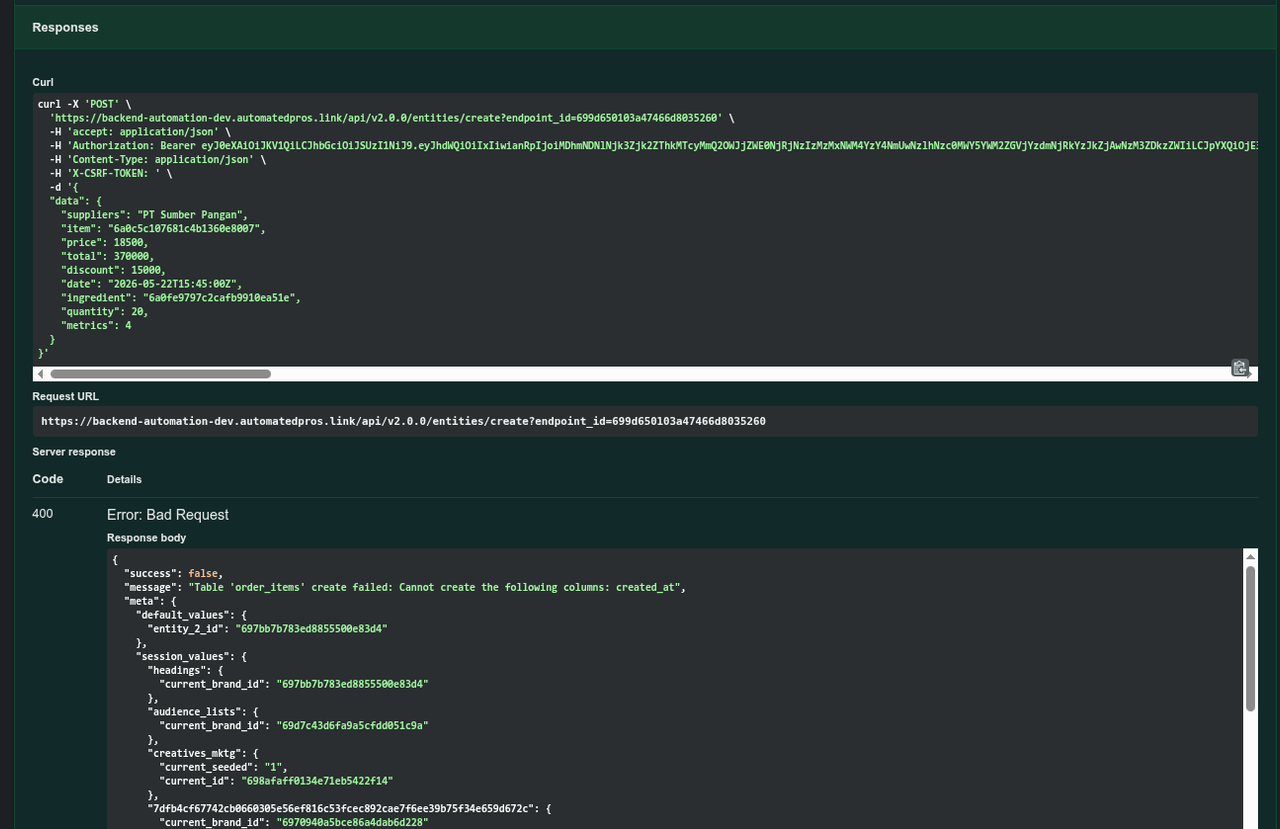The width and height of the screenshot is (1280, 829).
Task: Click the 'order_items create failed' message line
Action: click(x=405, y=588)
